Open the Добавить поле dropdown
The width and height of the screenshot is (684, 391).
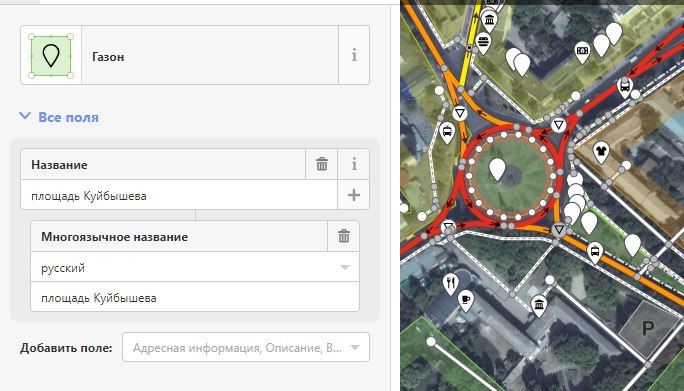(x=246, y=347)
